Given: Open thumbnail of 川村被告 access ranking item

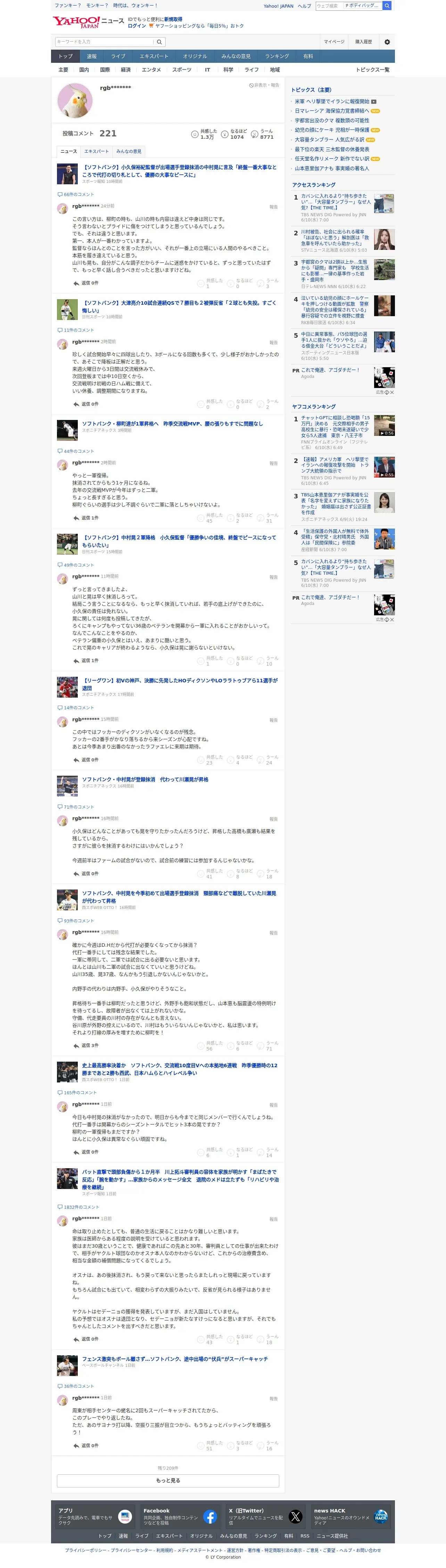Looking at the screenshot, I should (385, 240).
